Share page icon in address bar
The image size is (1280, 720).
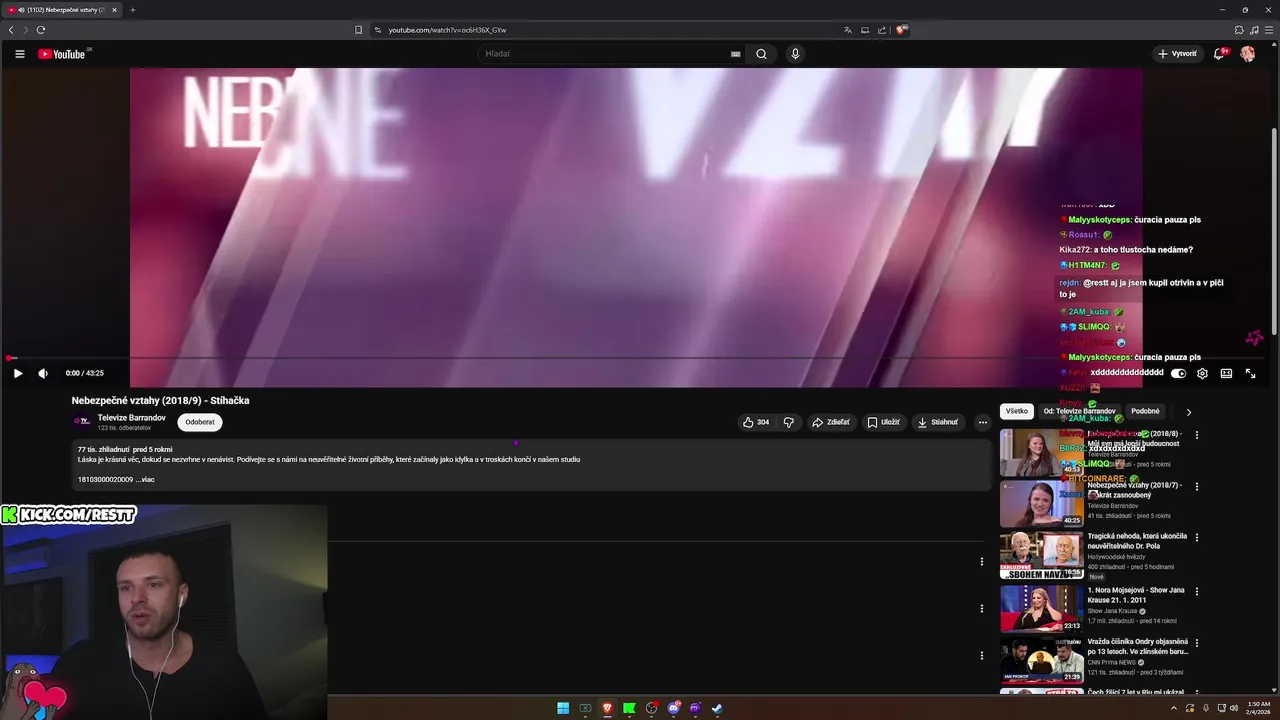[881, 30]
